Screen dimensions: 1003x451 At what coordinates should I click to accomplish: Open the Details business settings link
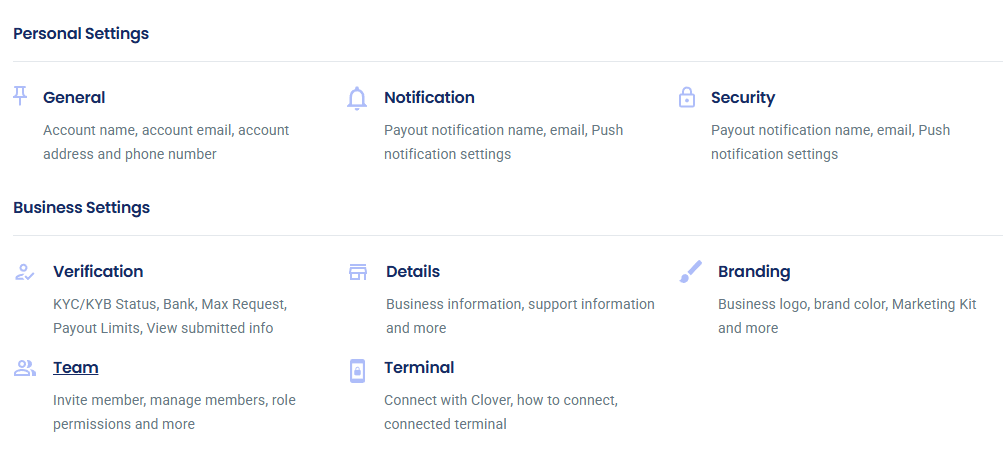[x=413, y=272]
